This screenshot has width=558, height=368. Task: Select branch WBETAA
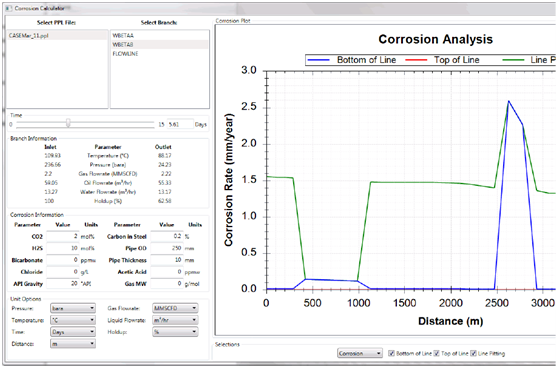pyautogui.click(x=159, y=36)
